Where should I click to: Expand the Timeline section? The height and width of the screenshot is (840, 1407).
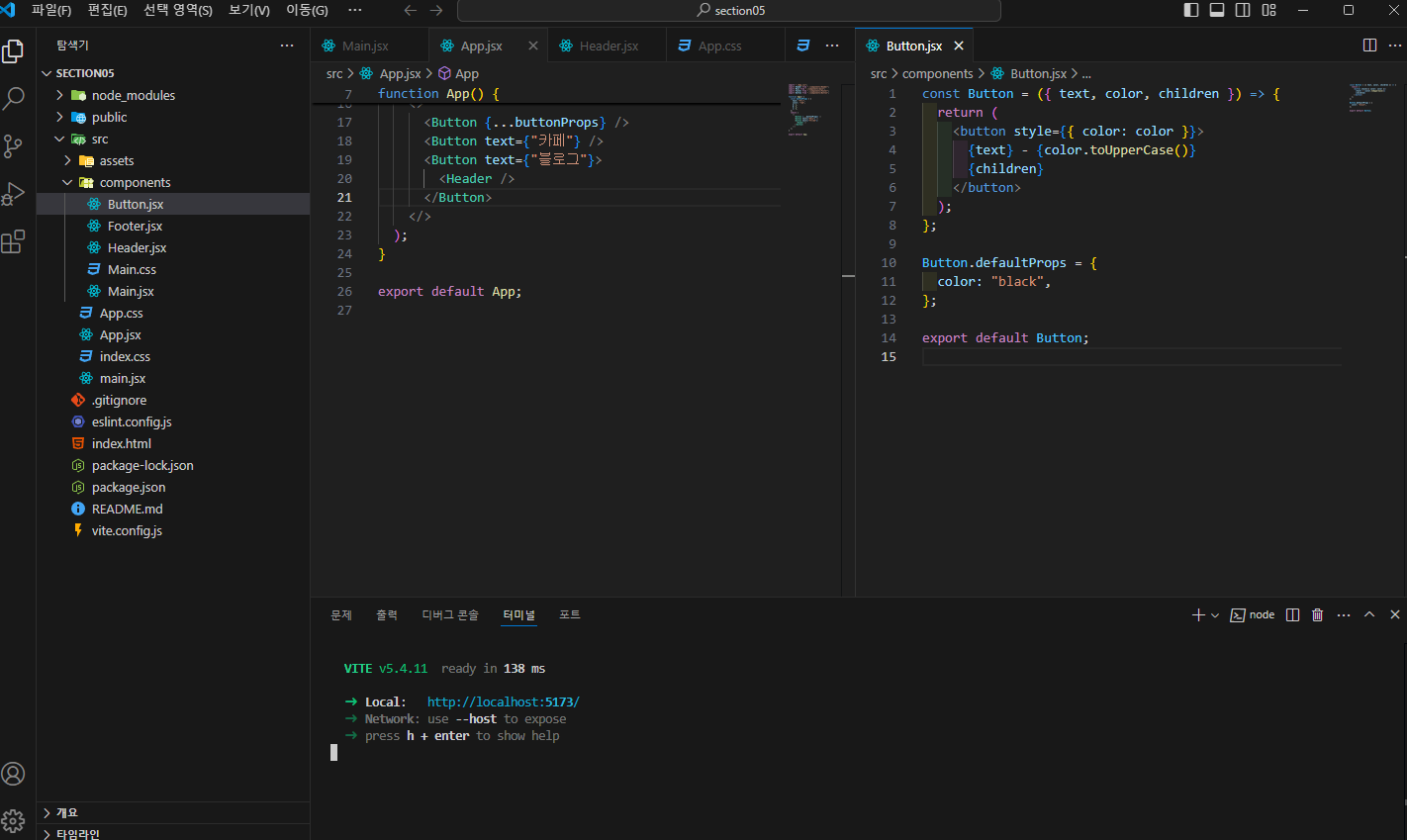(x=173, y=833)
